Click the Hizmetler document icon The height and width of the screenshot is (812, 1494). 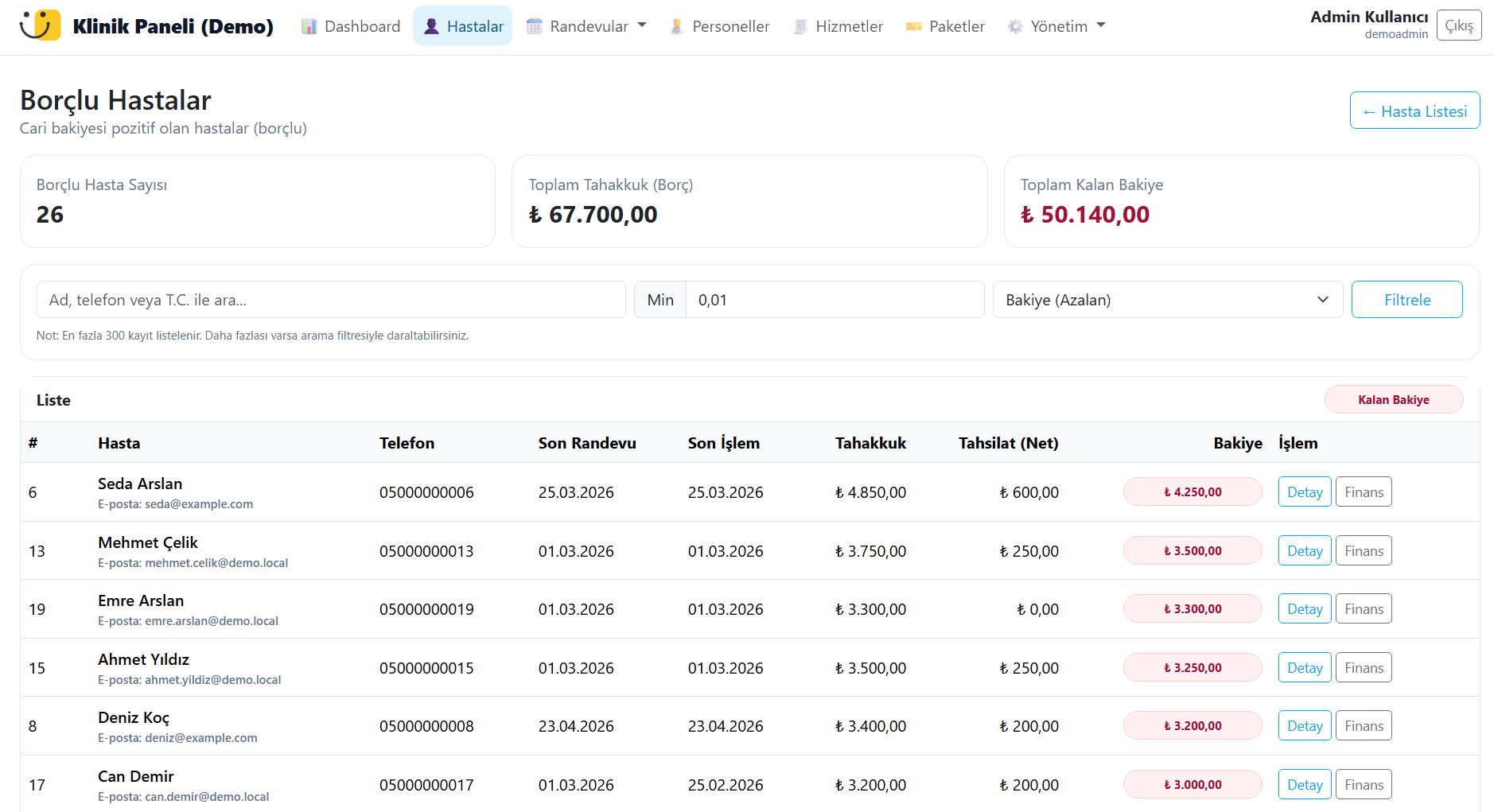[800, 26]
